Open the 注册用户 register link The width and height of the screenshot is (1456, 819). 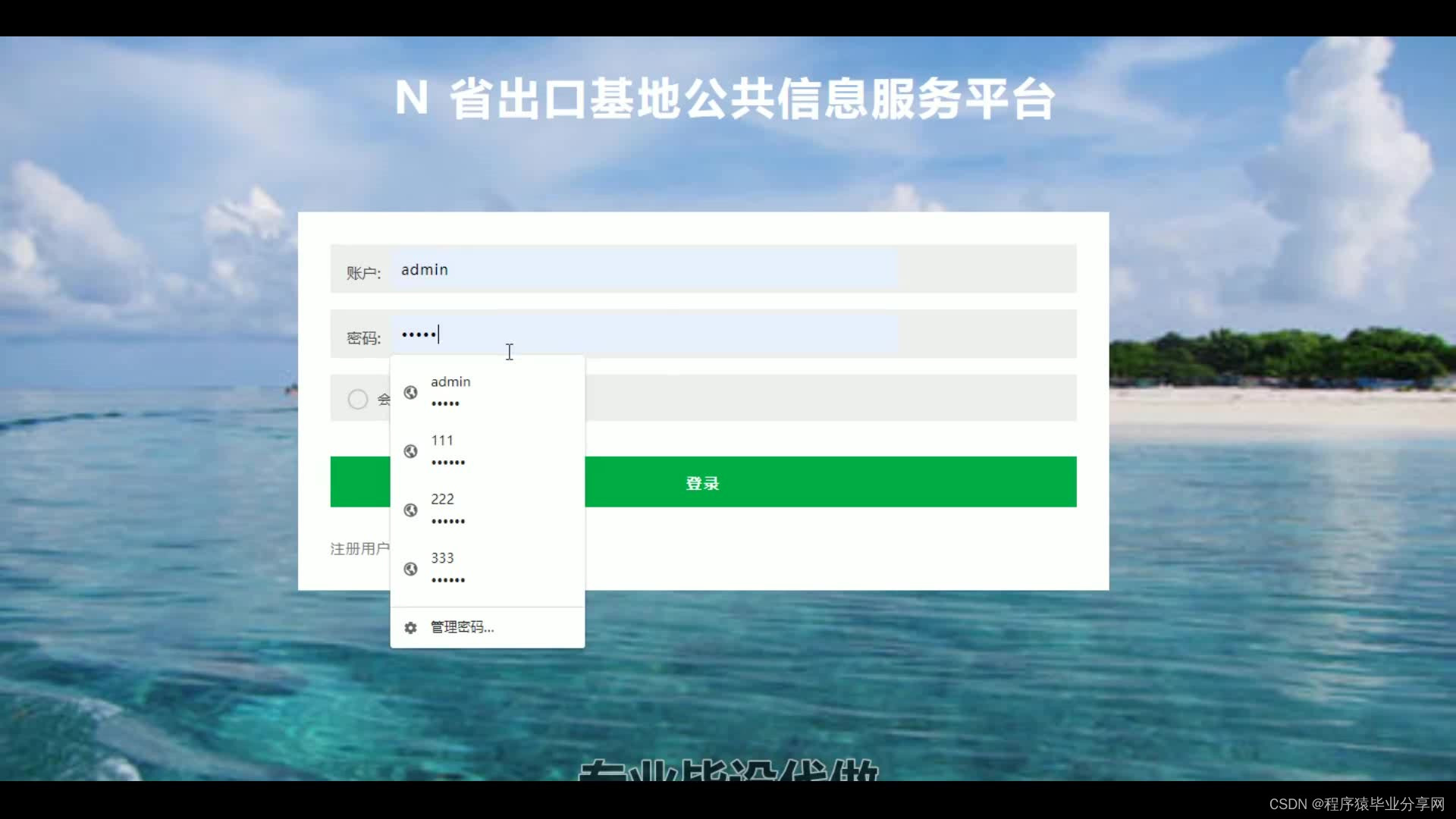pos(359,548)
